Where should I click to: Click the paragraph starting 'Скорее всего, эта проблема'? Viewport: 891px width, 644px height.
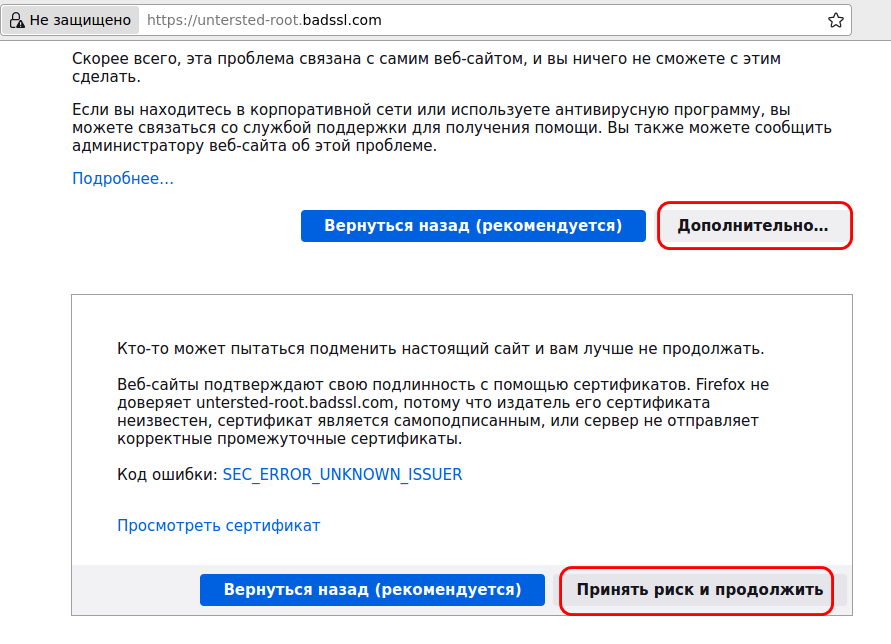426,68
